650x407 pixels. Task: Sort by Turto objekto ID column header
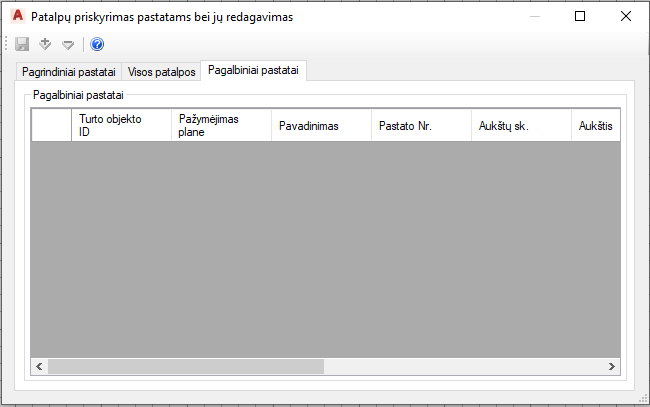tap(121, 125)
